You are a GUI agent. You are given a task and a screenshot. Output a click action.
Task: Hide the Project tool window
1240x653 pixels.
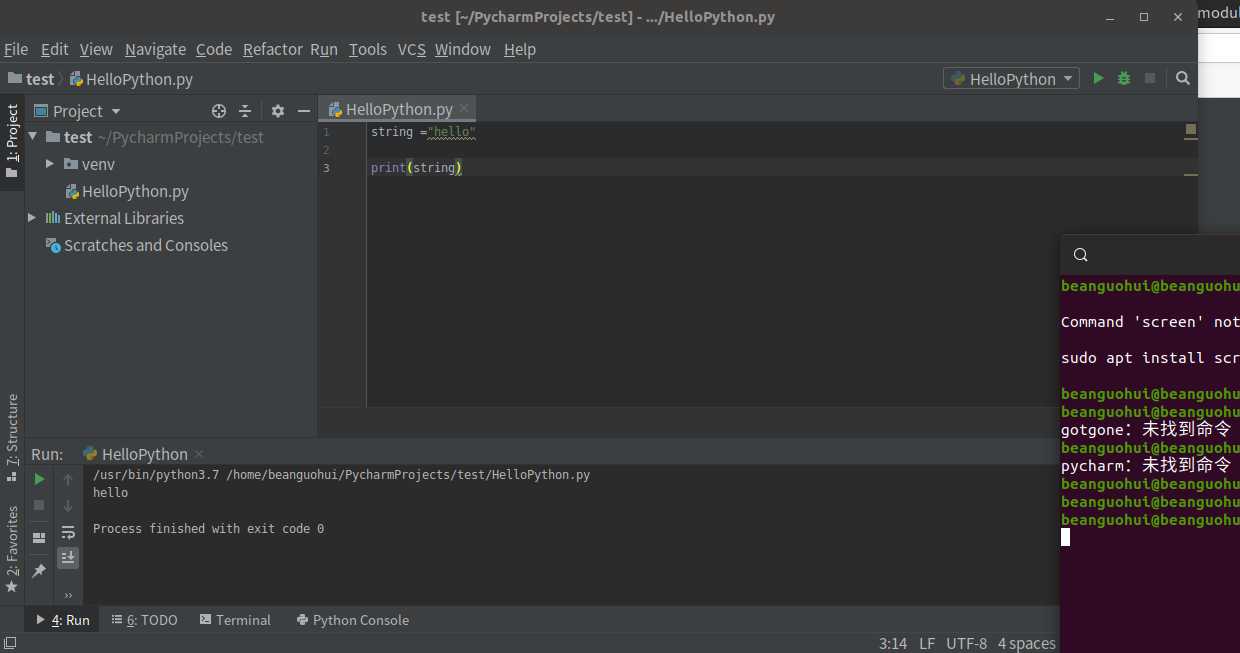304,111
